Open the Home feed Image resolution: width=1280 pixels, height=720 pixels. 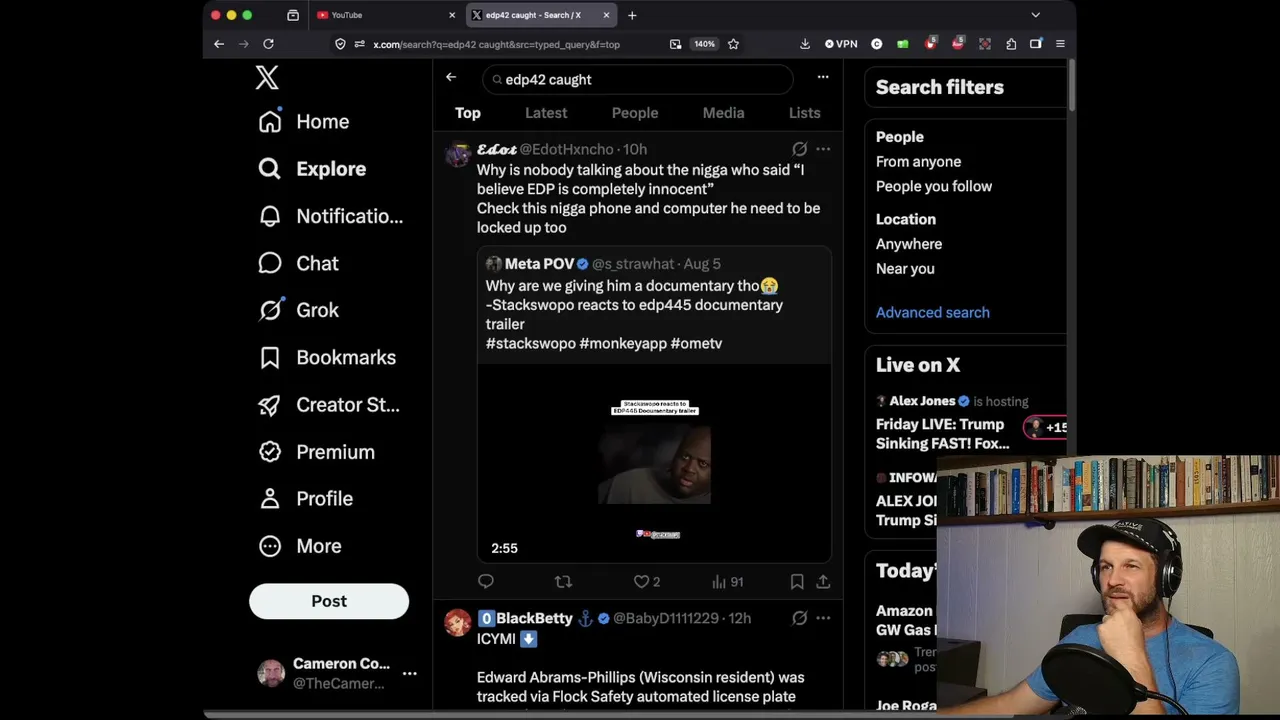[304, 122]
